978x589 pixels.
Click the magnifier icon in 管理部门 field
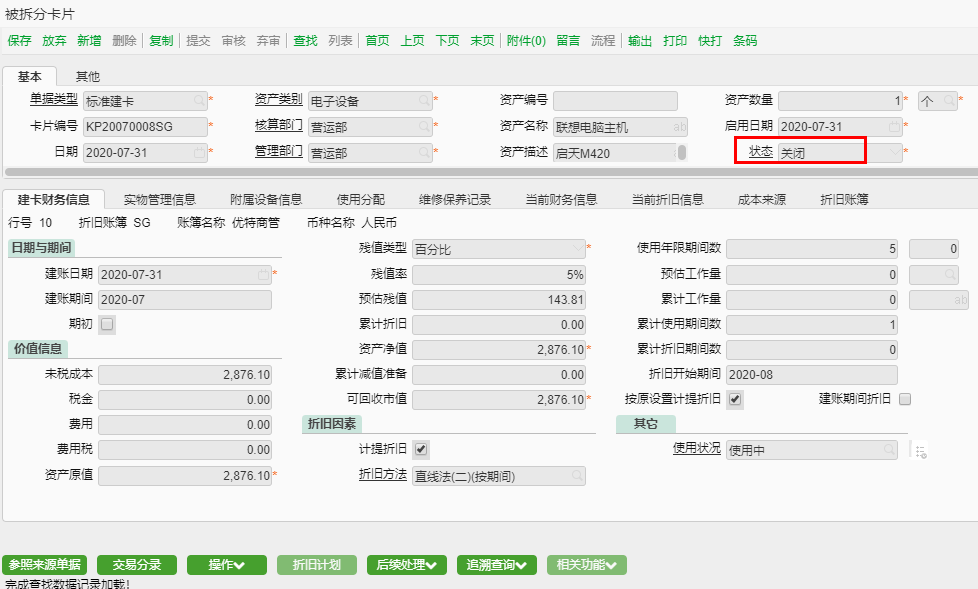click(424, 153)
